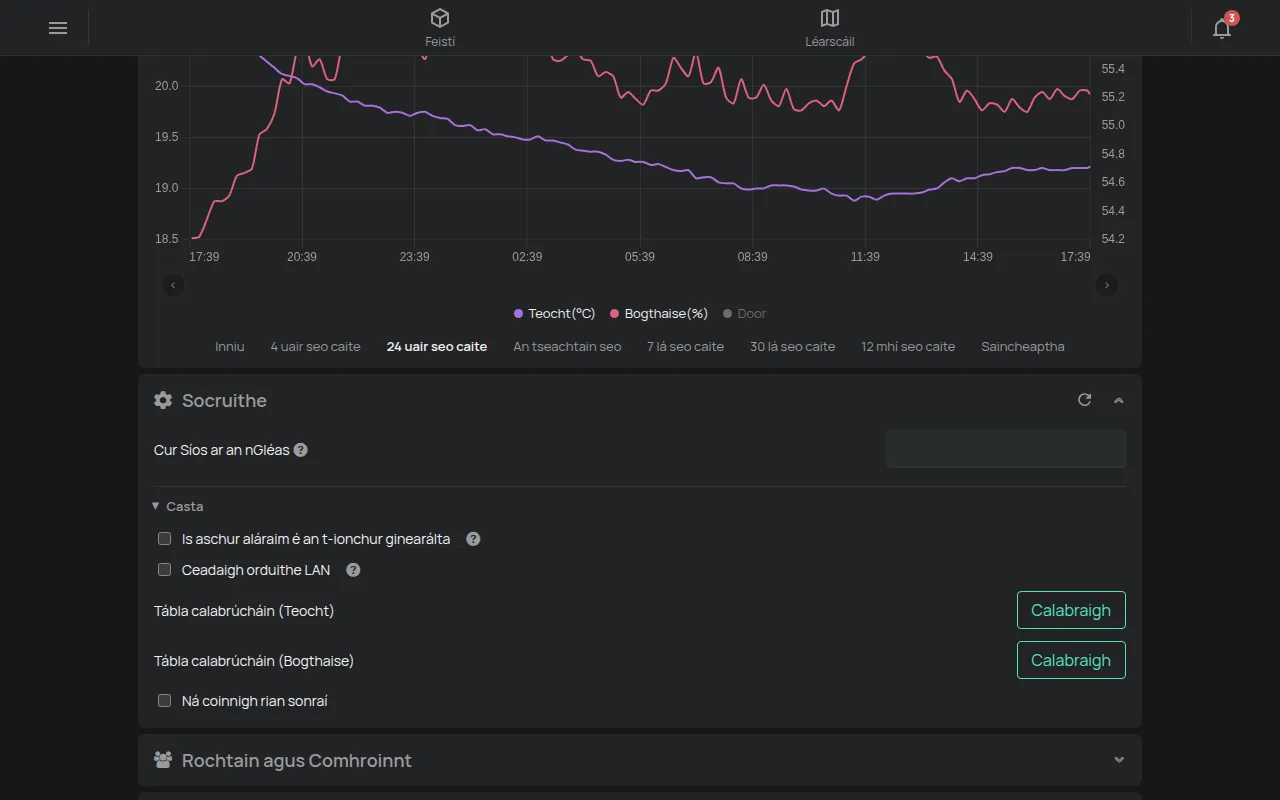Screen dimensions: 1280x800
Task: Open help for Ceadaigh orduithe LAN
Action: point(353,570)
